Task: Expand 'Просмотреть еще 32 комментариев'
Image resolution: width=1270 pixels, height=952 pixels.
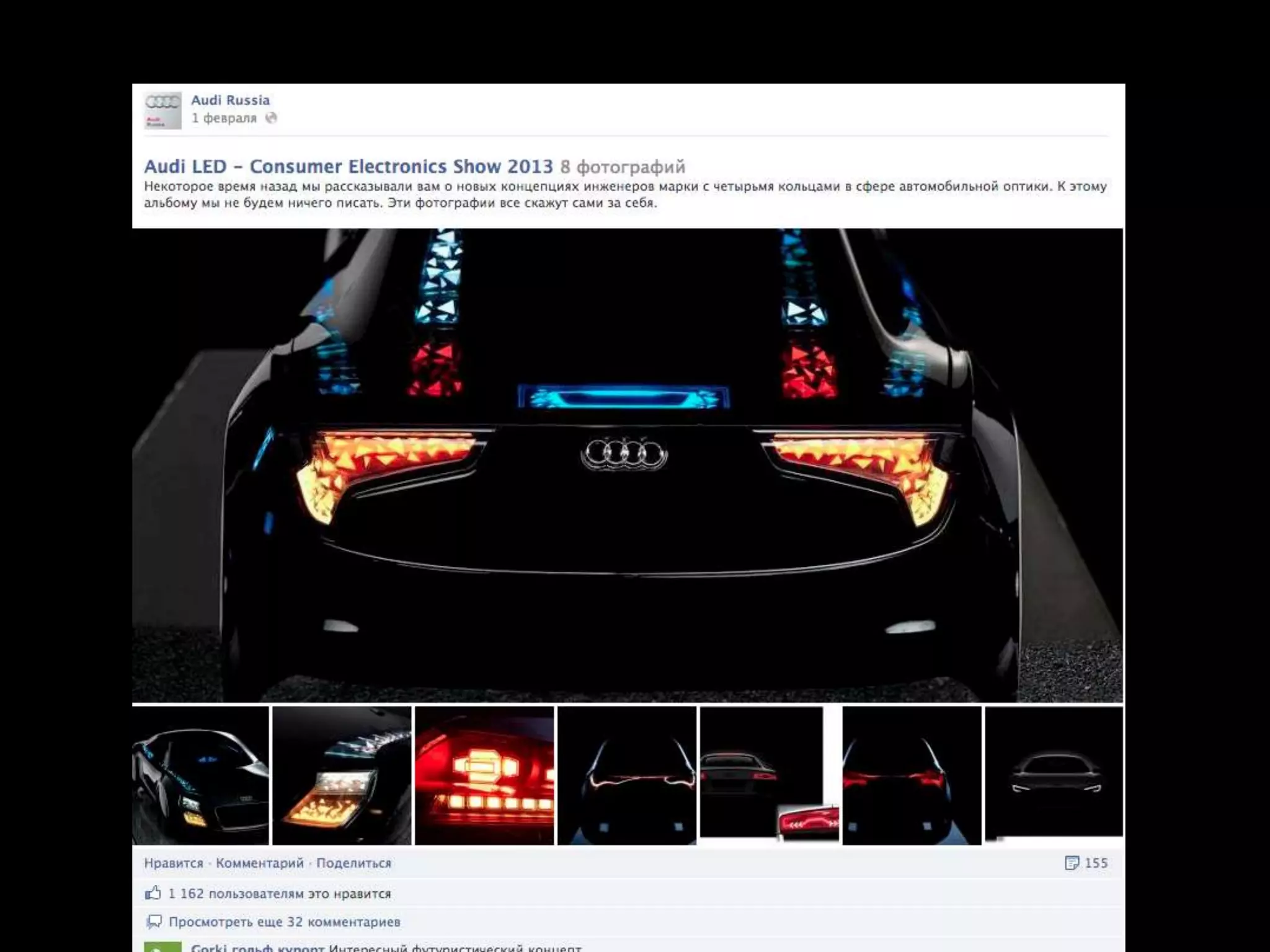Action: 284,922
